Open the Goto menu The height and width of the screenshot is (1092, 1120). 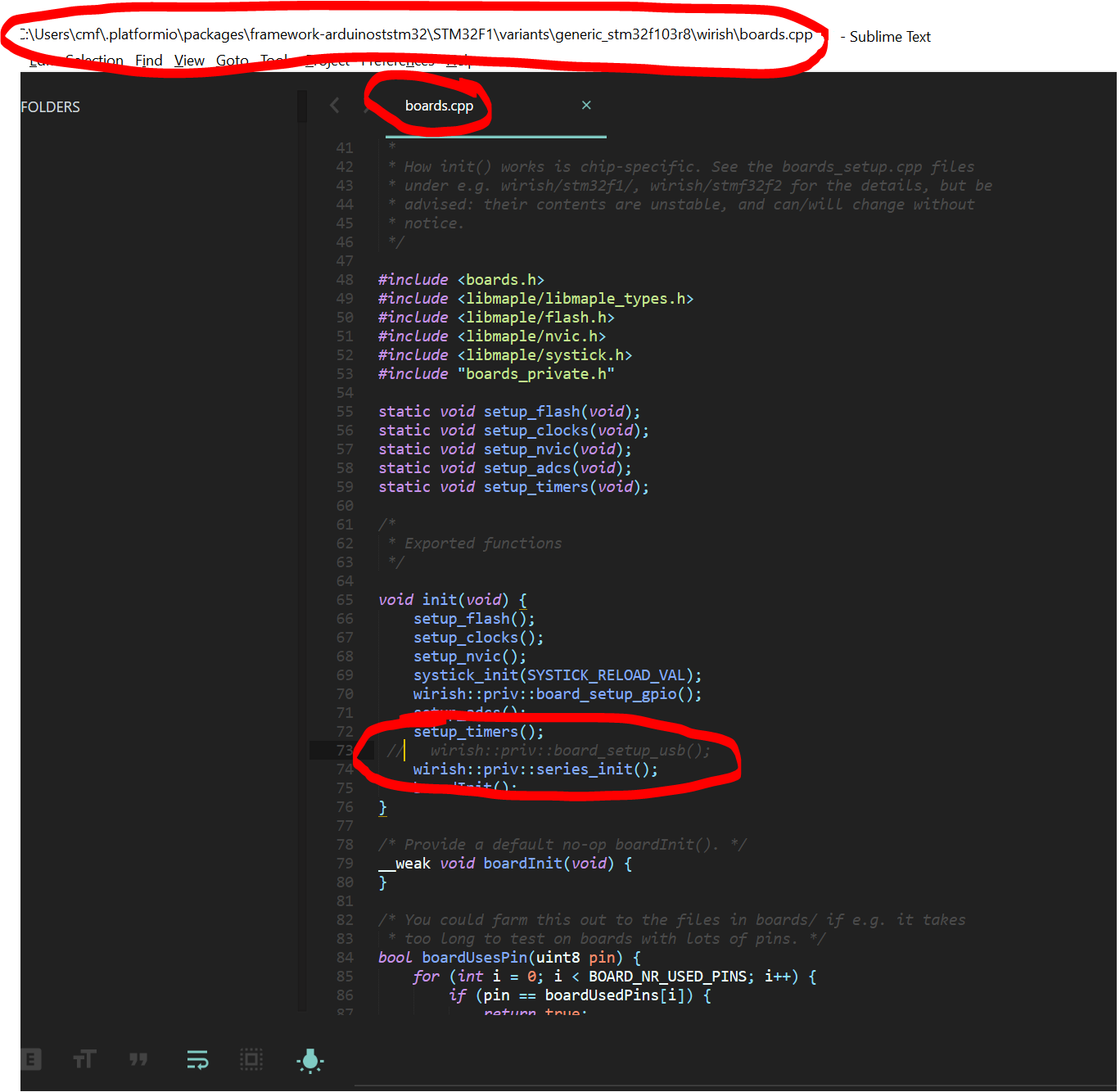[x=232, y=61]
